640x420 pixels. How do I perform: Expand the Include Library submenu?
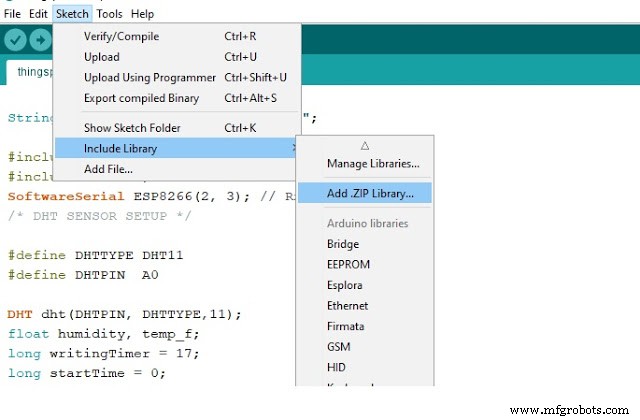click(x=120, y=149)
